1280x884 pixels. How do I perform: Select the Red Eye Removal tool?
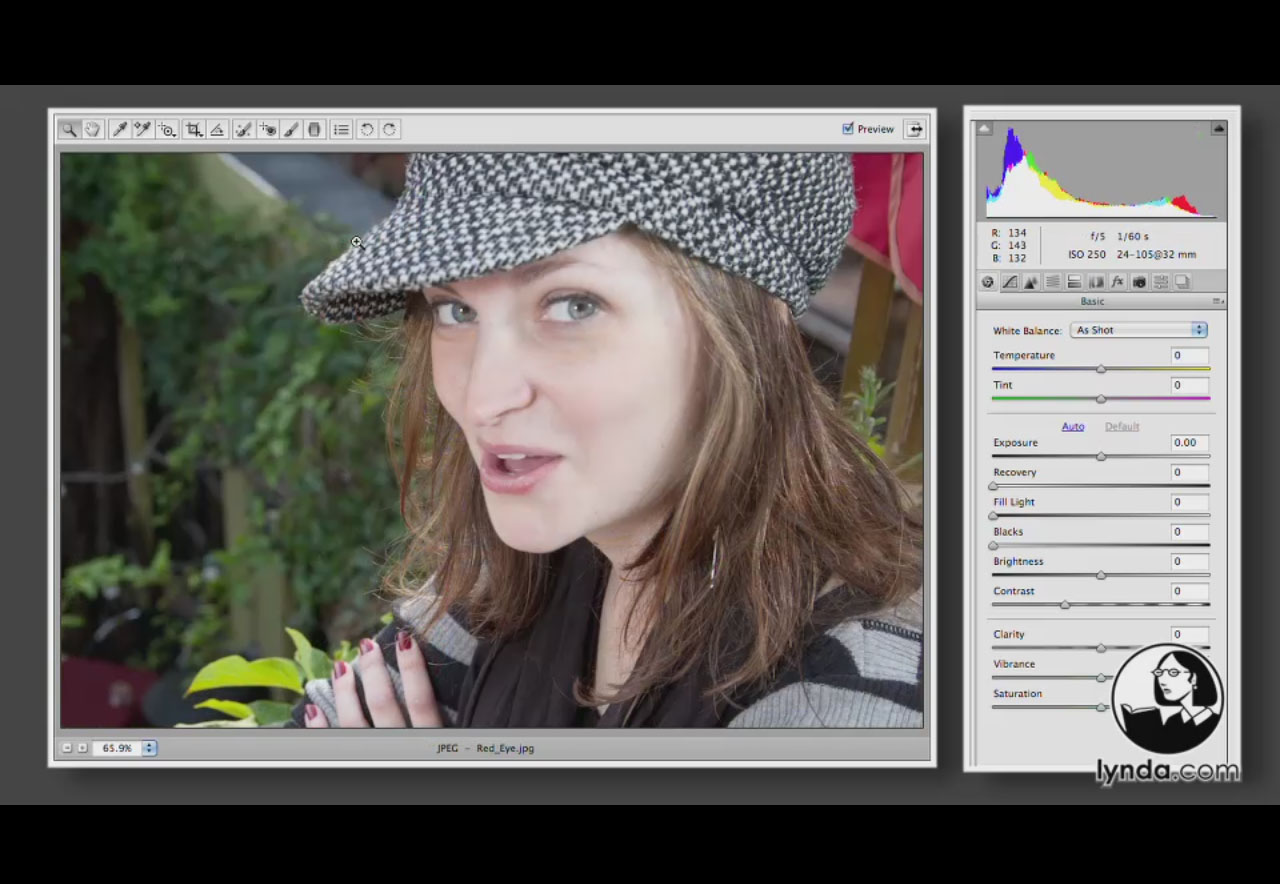click(x=267, y=130)
